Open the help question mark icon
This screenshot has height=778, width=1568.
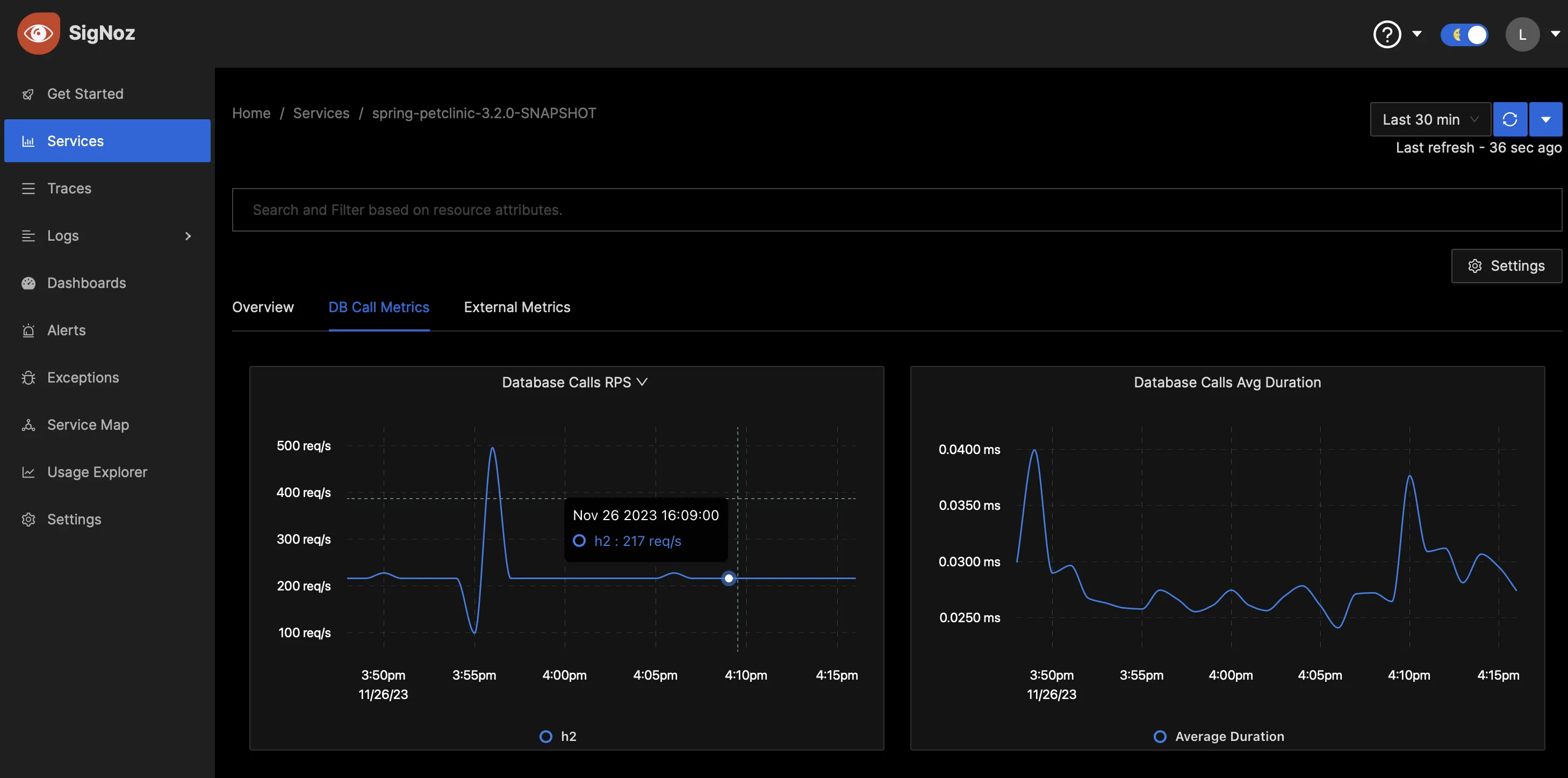pyautogui.click(x=1387, y=34)
